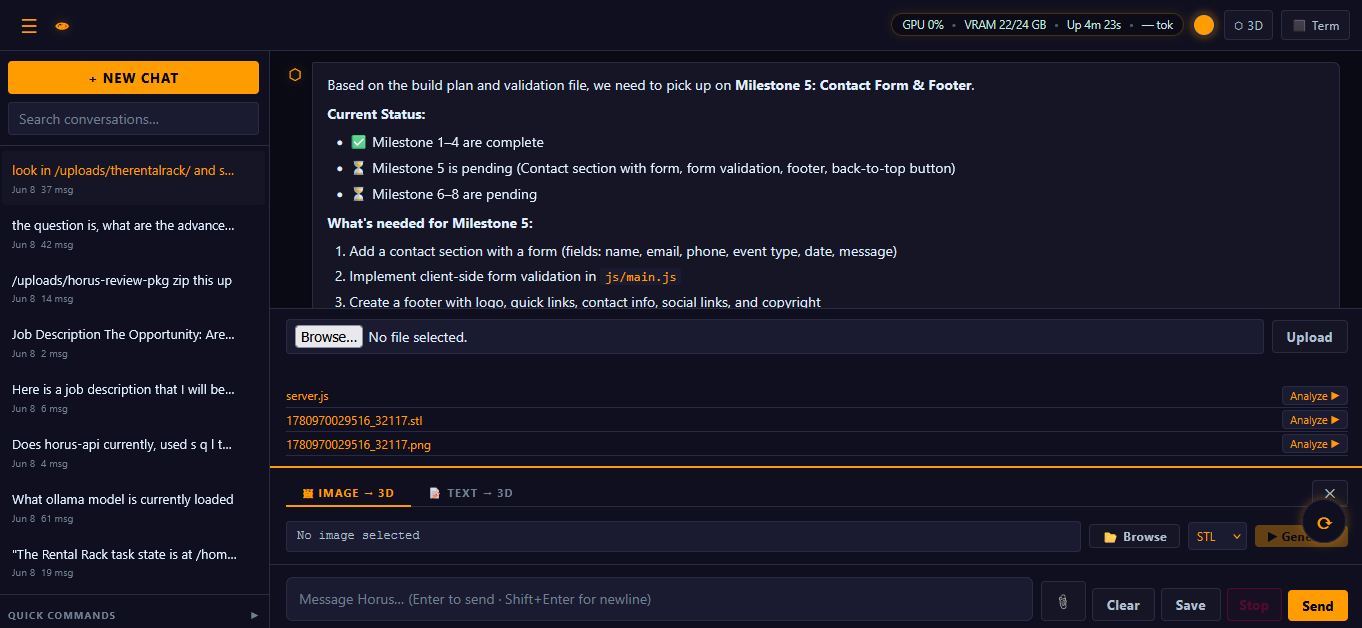
Task: Open the STL format dropdown
Action: [x=1217, y=537]
